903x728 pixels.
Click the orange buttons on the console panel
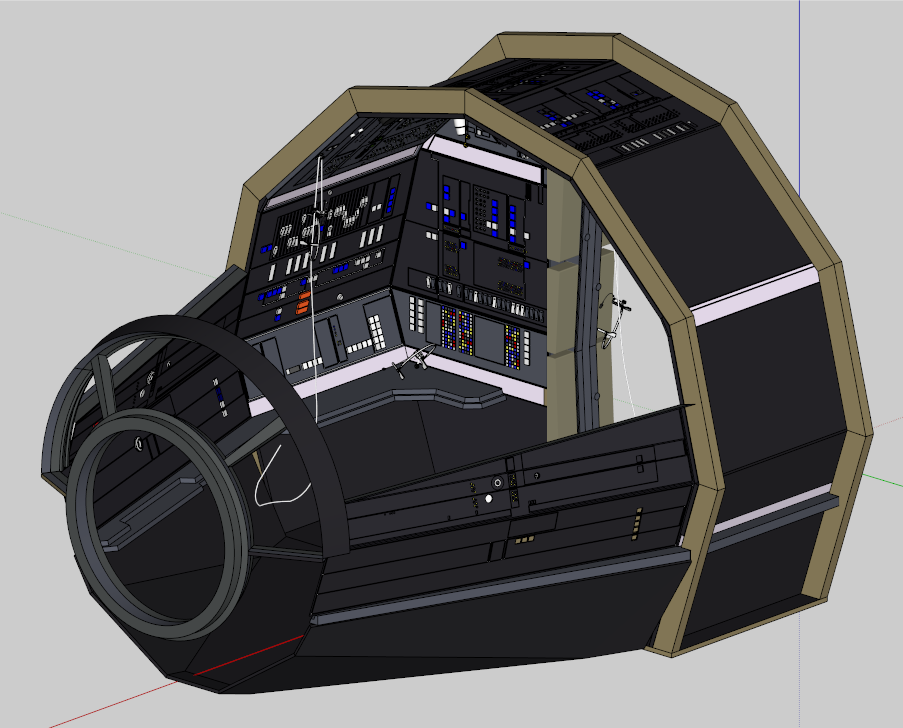302,303
